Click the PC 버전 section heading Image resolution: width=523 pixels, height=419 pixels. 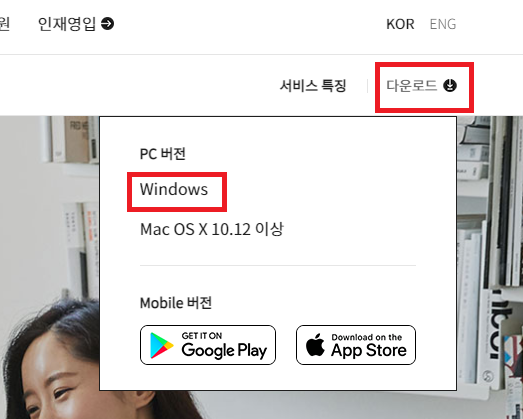(x=163, y=154)
